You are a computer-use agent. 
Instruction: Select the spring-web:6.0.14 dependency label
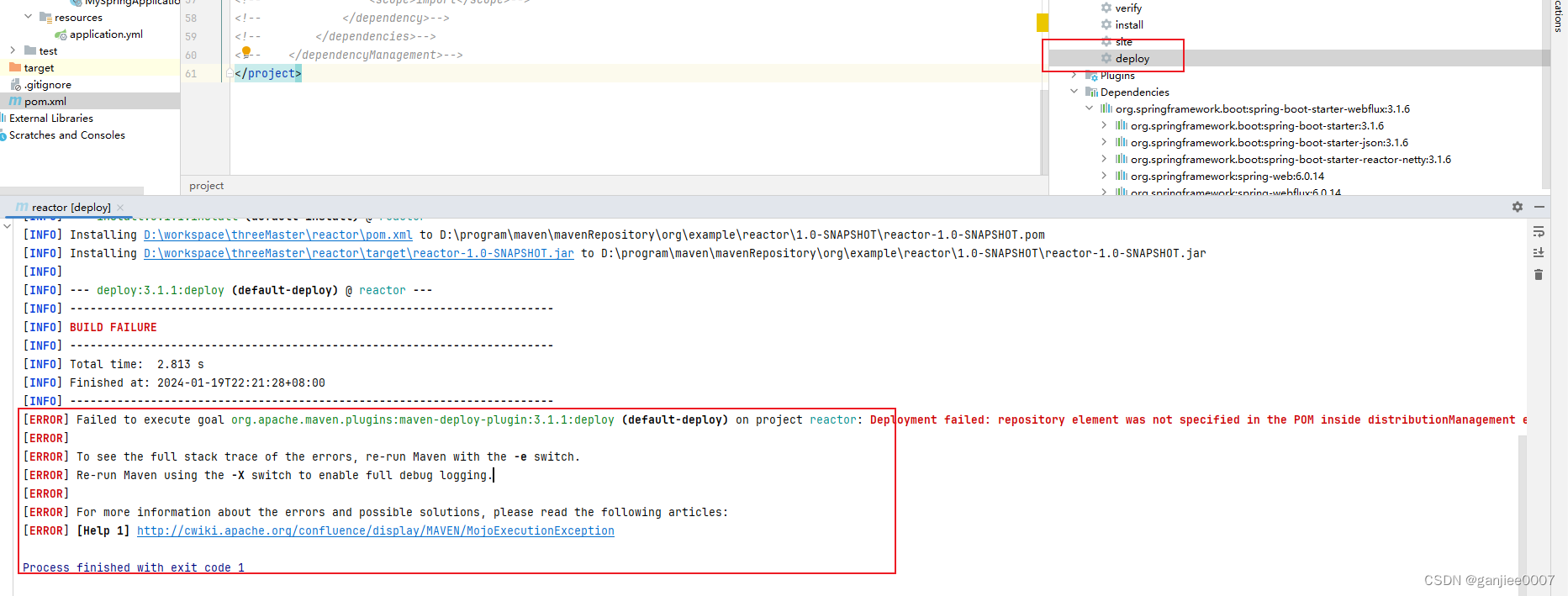coord(1227,177)
